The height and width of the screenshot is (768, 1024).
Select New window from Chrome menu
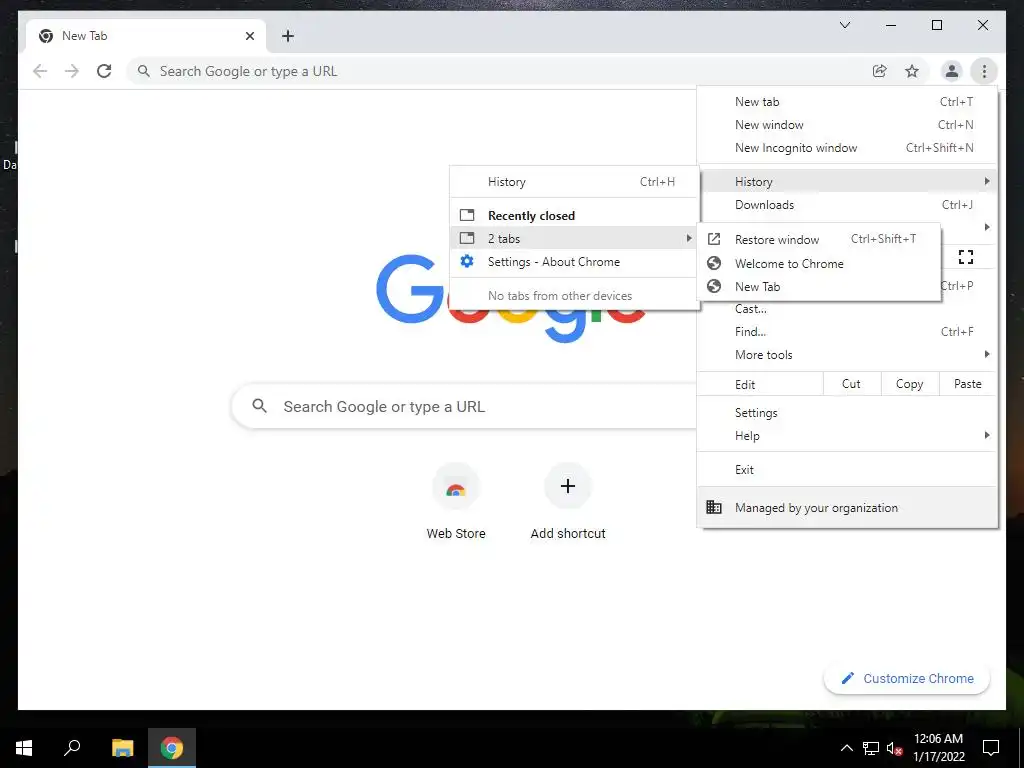847,125
